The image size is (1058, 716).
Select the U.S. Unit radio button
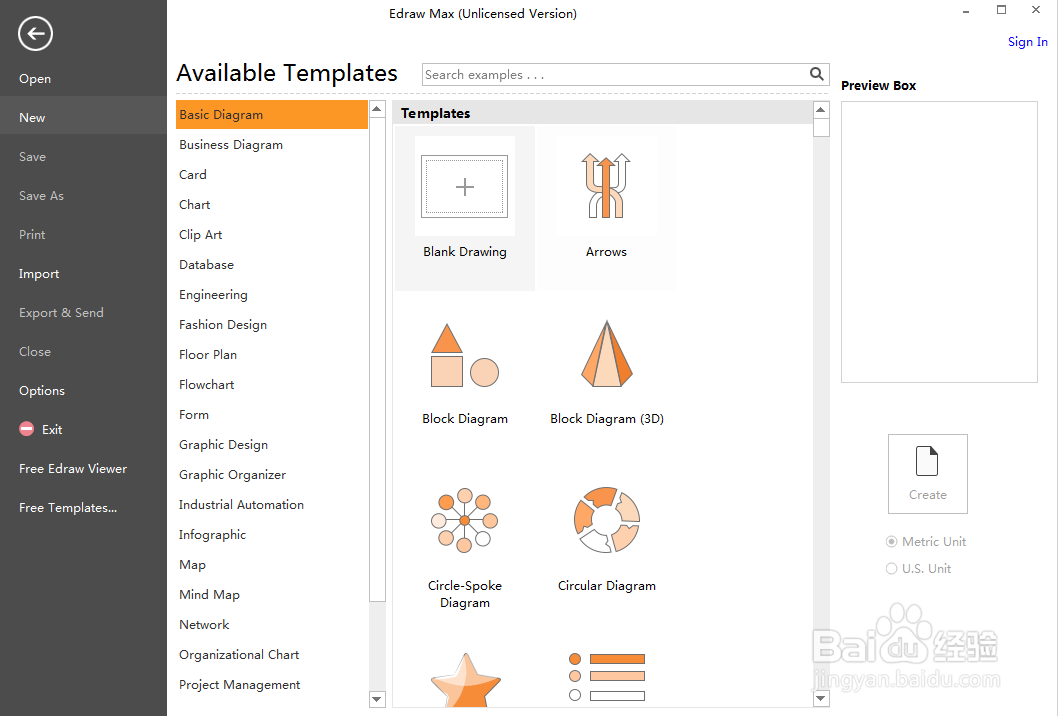tap(891, 568)
